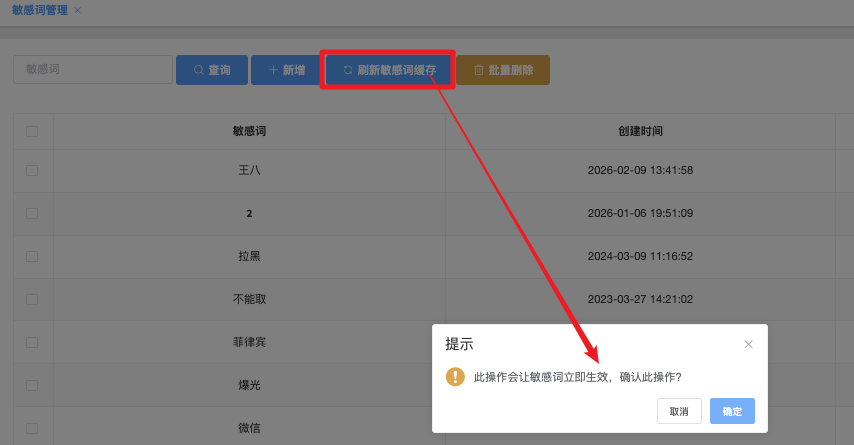Click the 敏感词 column header in the table
Image resolution: width=854 pixels, height=445 pixels.
pyautogui.click(x=249, y=131)
